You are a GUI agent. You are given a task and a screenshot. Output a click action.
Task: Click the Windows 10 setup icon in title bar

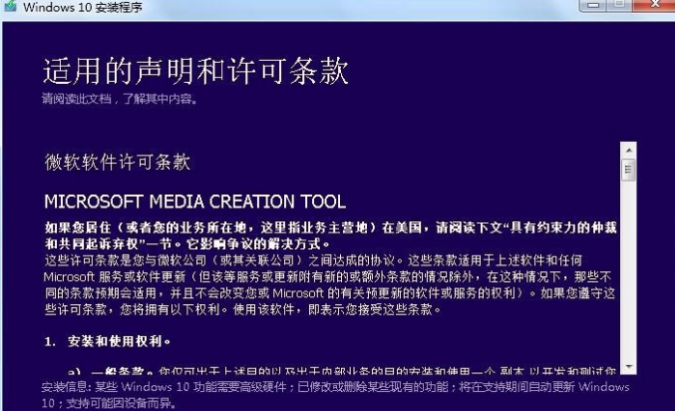(9, 8)
